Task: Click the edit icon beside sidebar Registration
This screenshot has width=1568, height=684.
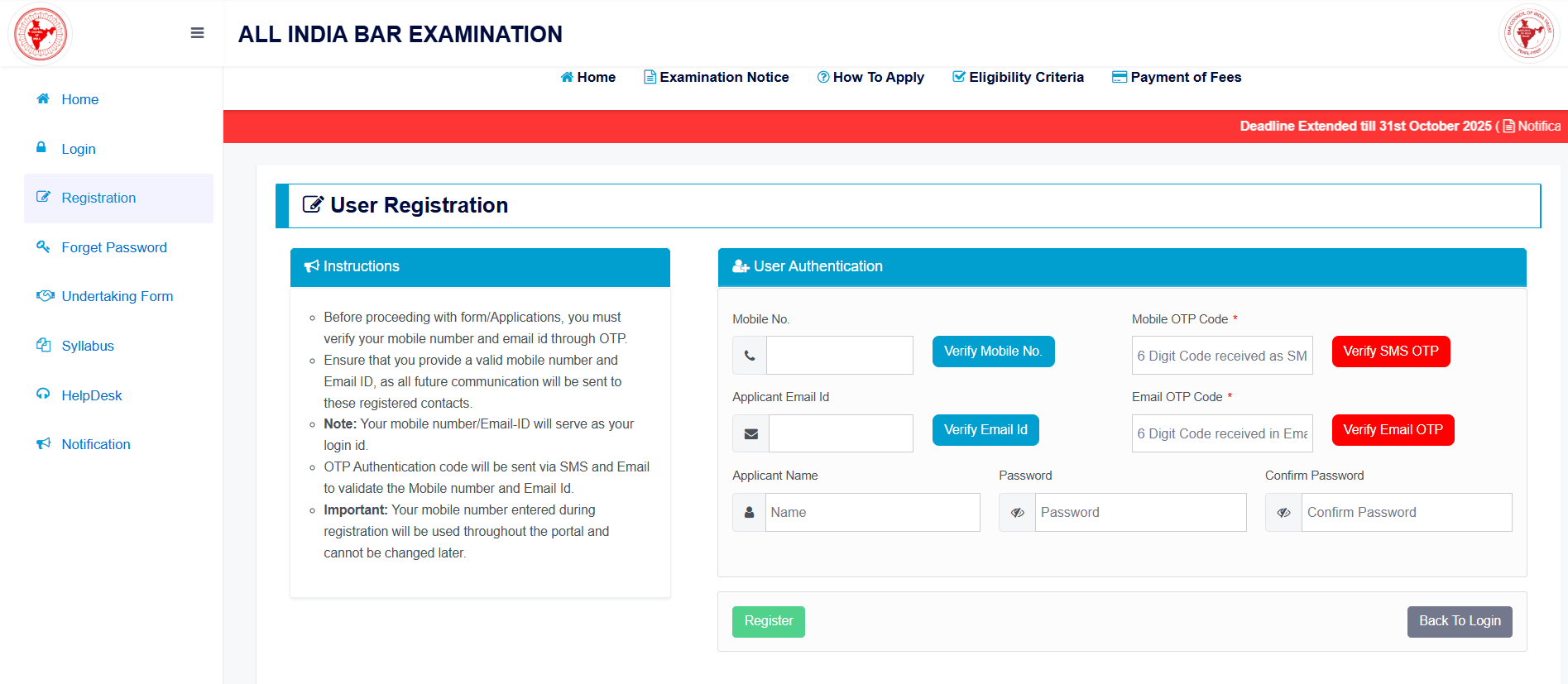Action: click(x=43, y=197)
